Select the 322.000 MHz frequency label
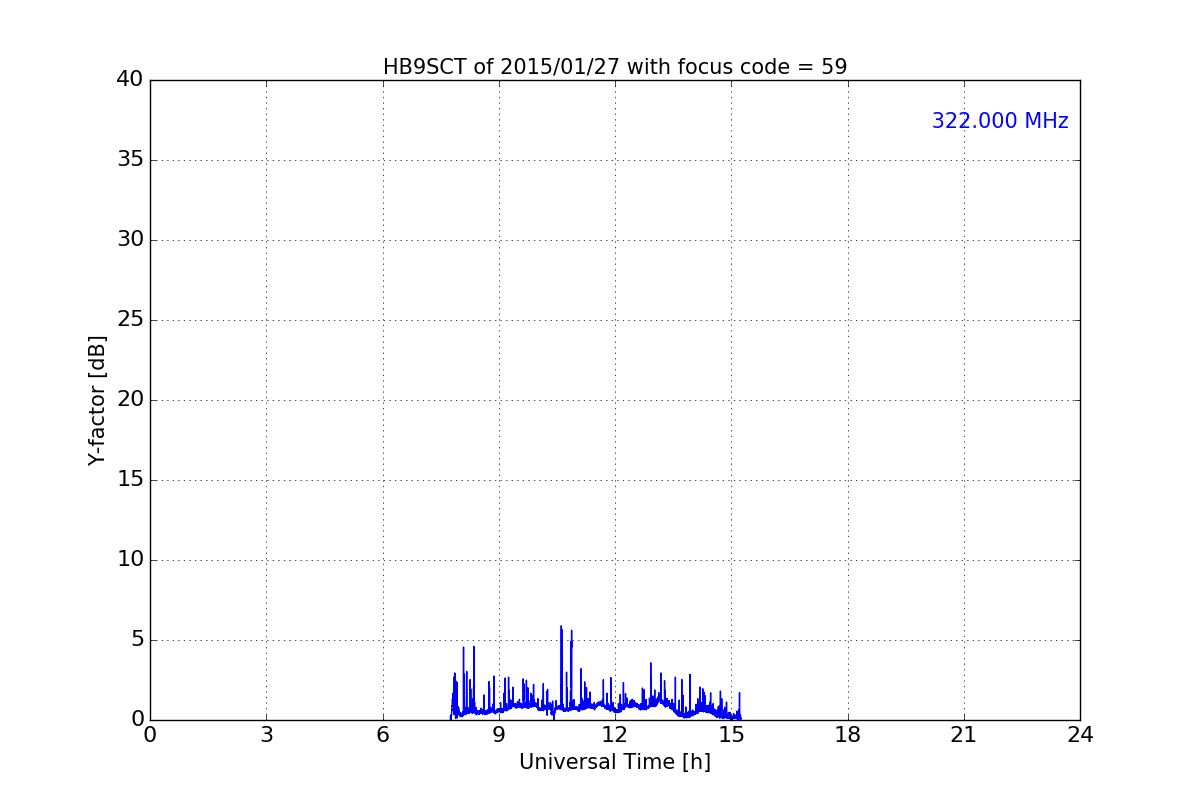Image resolution: width=1200 pixels, height=800 pixels. [1000, 121]
